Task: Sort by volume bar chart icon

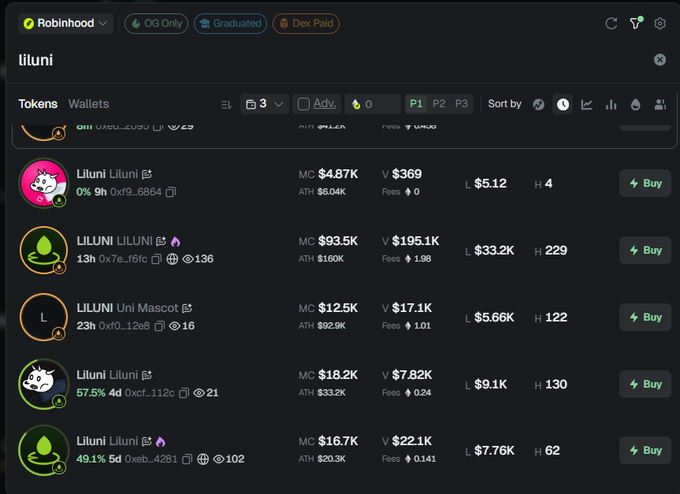Action: pos(611,105)
